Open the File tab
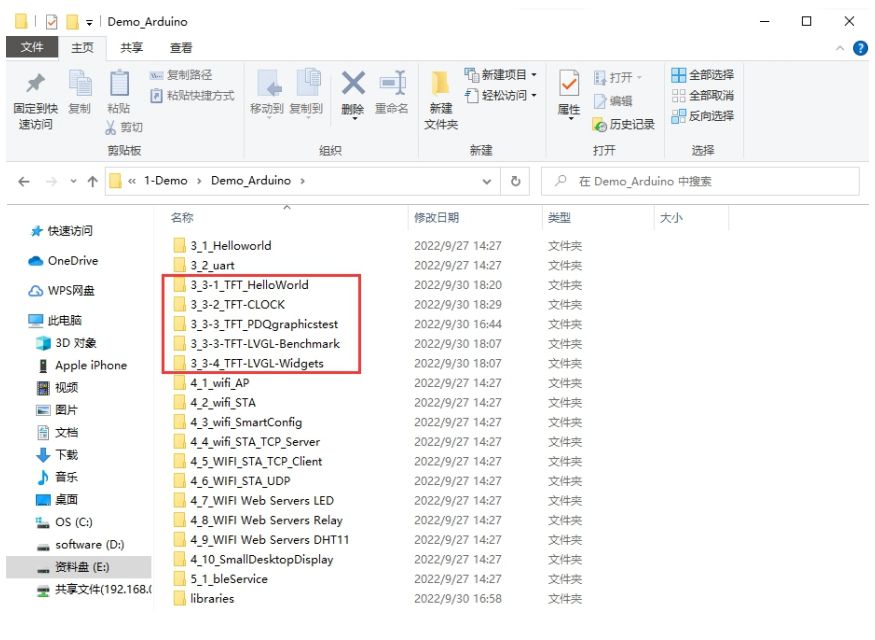875x640 pixels. point(32,47)
